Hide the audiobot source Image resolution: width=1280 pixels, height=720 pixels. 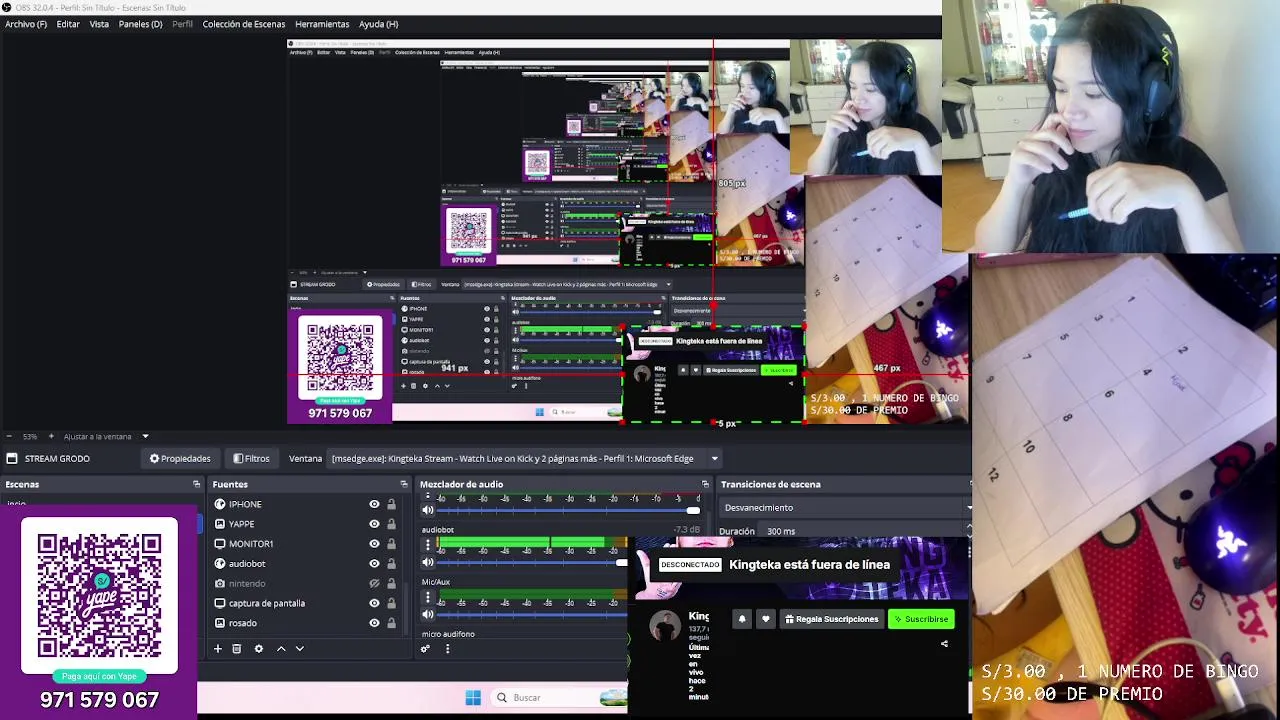pyautogui.click(x=374, y=564)
